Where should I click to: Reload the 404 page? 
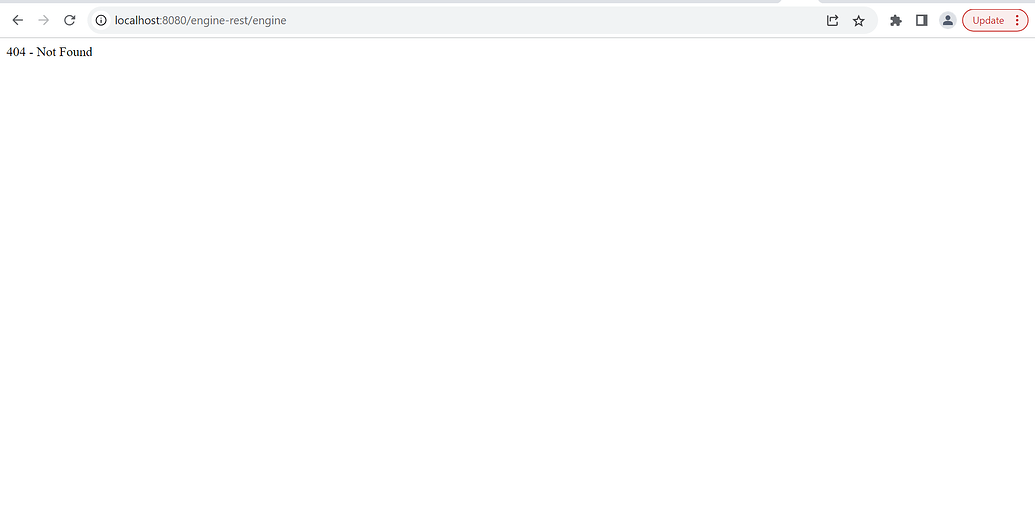point(70,20)
